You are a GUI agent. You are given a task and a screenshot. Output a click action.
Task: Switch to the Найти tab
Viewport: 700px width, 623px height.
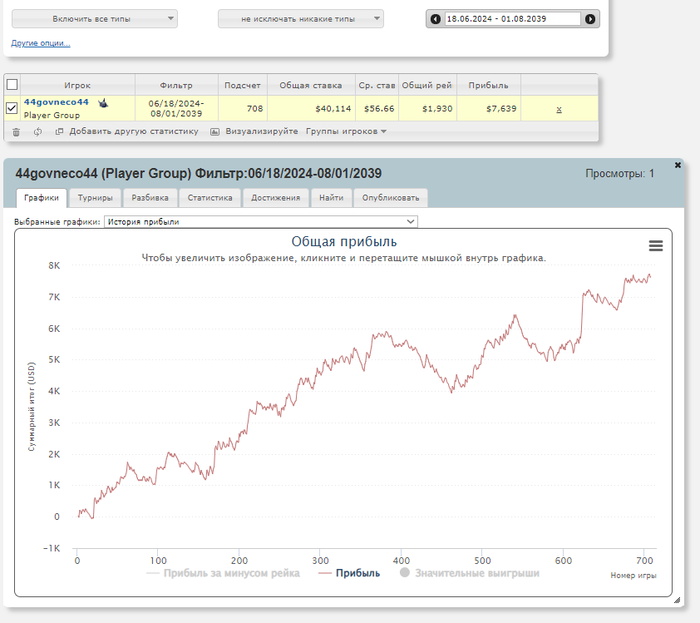(331, 198)
